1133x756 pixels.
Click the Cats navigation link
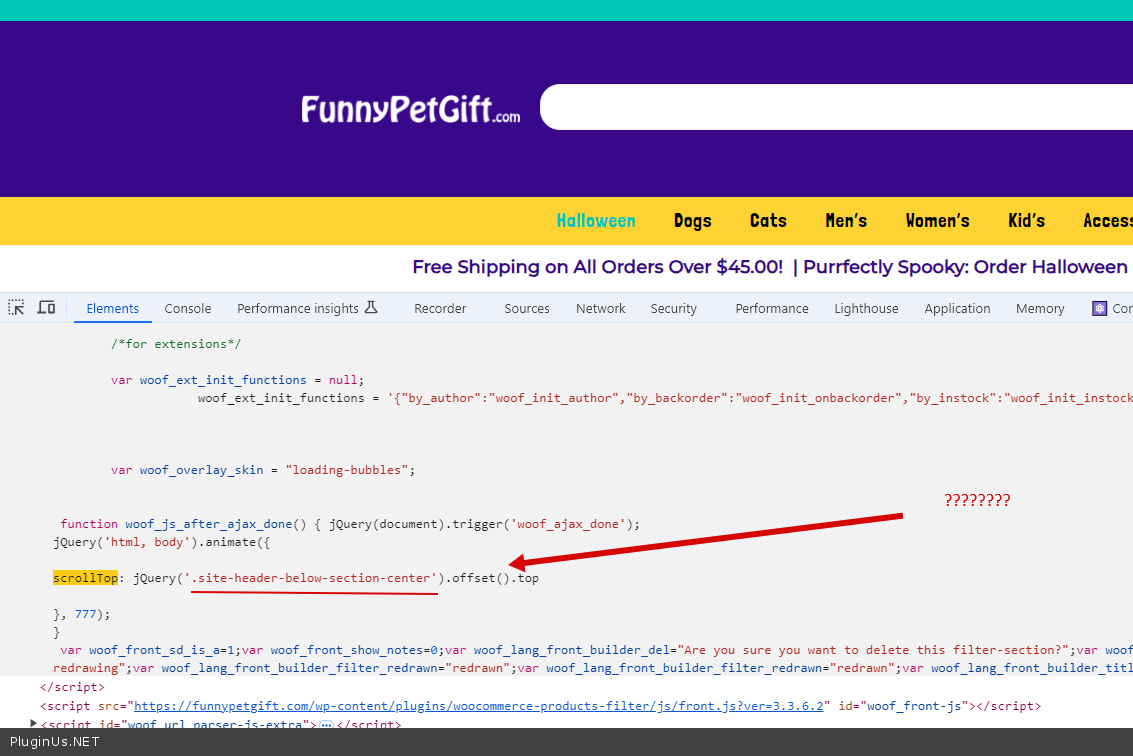coord(768,221)
